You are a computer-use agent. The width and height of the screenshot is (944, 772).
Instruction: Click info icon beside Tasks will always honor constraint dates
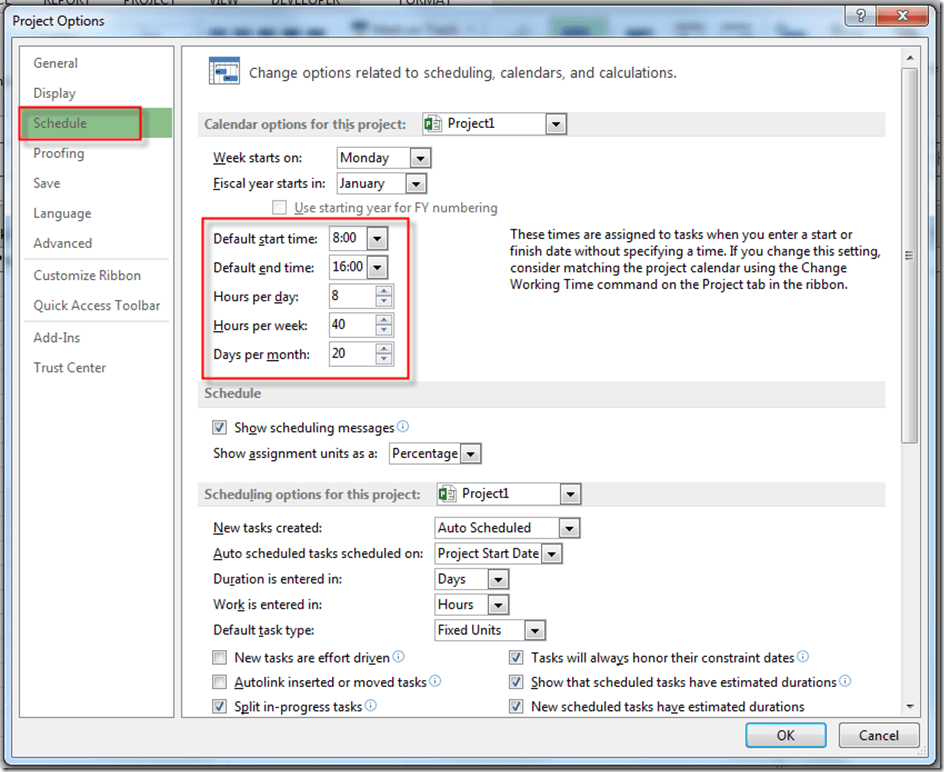803,657
